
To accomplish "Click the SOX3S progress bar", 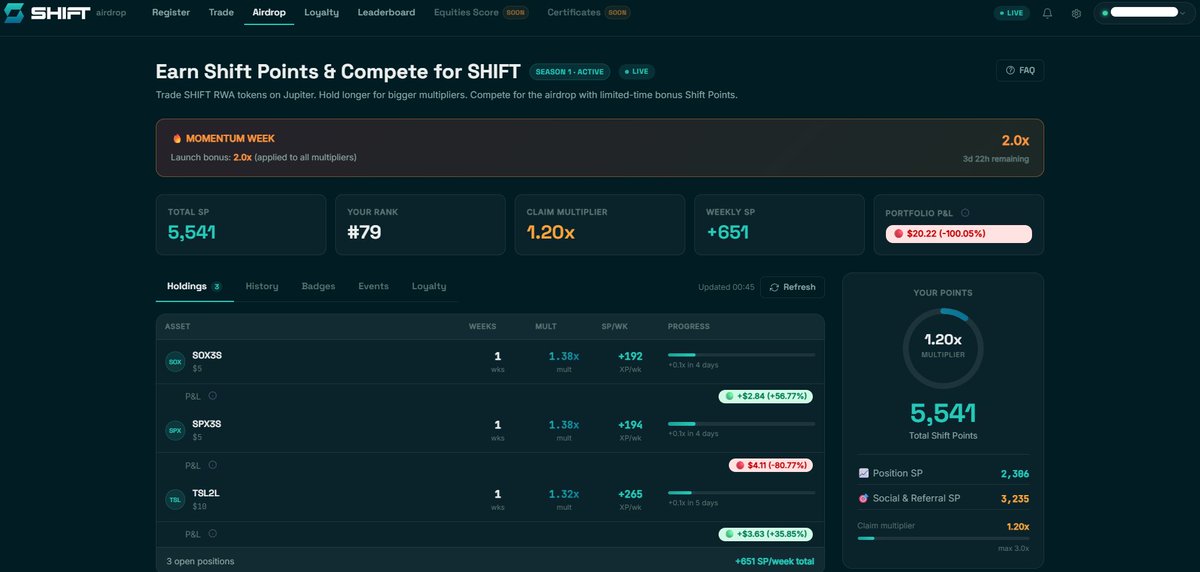I will point(741,354).
